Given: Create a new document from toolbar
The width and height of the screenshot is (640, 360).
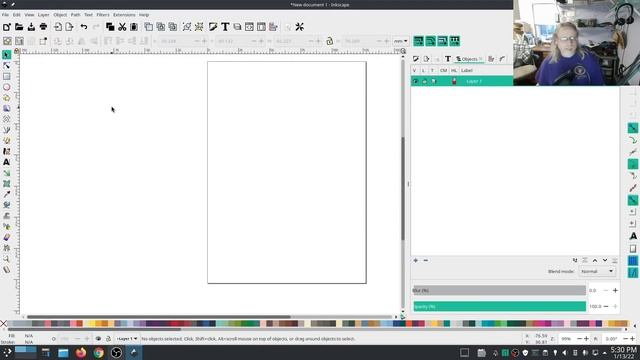Looking at the screenshot, I should 7,27.
